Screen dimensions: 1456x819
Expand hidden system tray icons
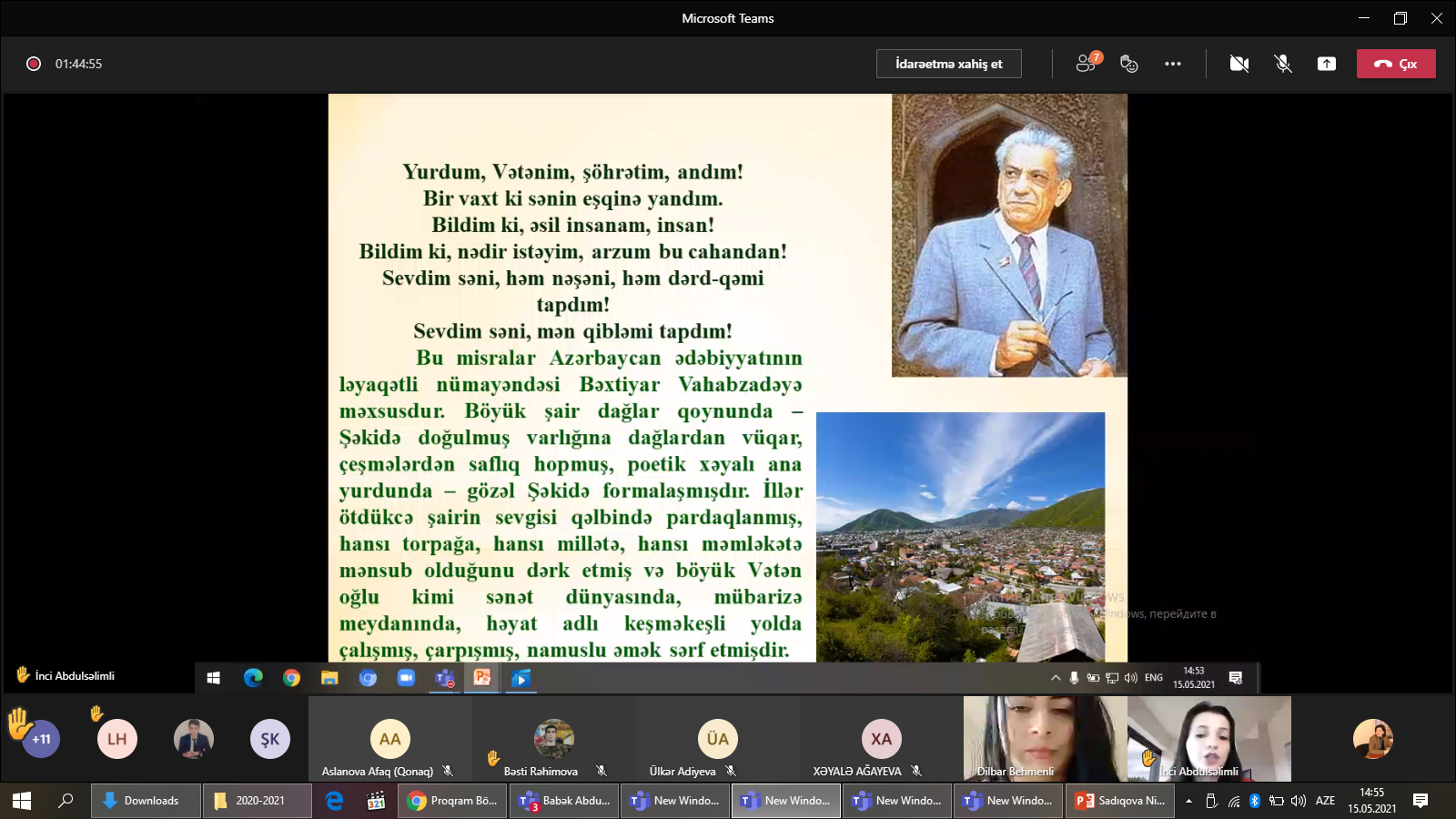click(1188, 801)
